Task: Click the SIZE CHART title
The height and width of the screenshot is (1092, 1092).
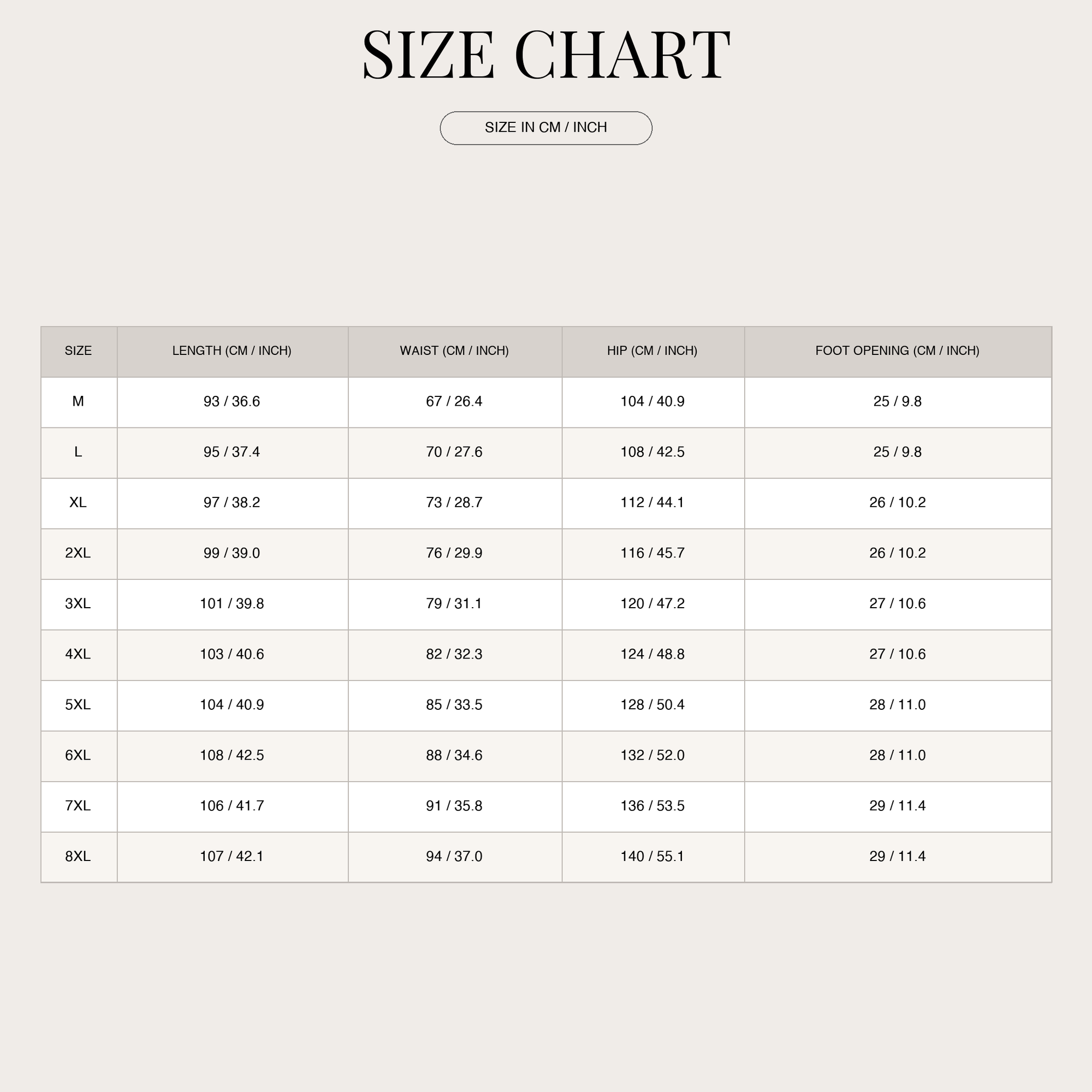Action: (546, 55)
